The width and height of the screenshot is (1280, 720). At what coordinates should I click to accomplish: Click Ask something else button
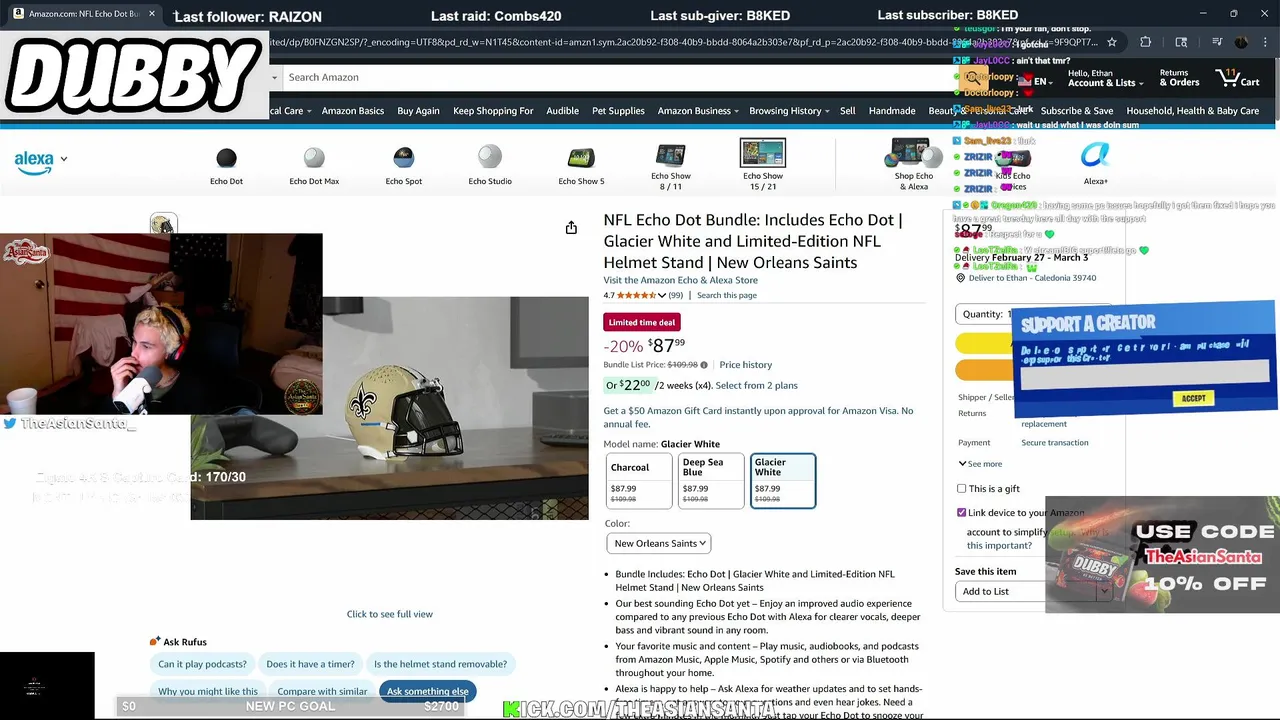[428, 691]
